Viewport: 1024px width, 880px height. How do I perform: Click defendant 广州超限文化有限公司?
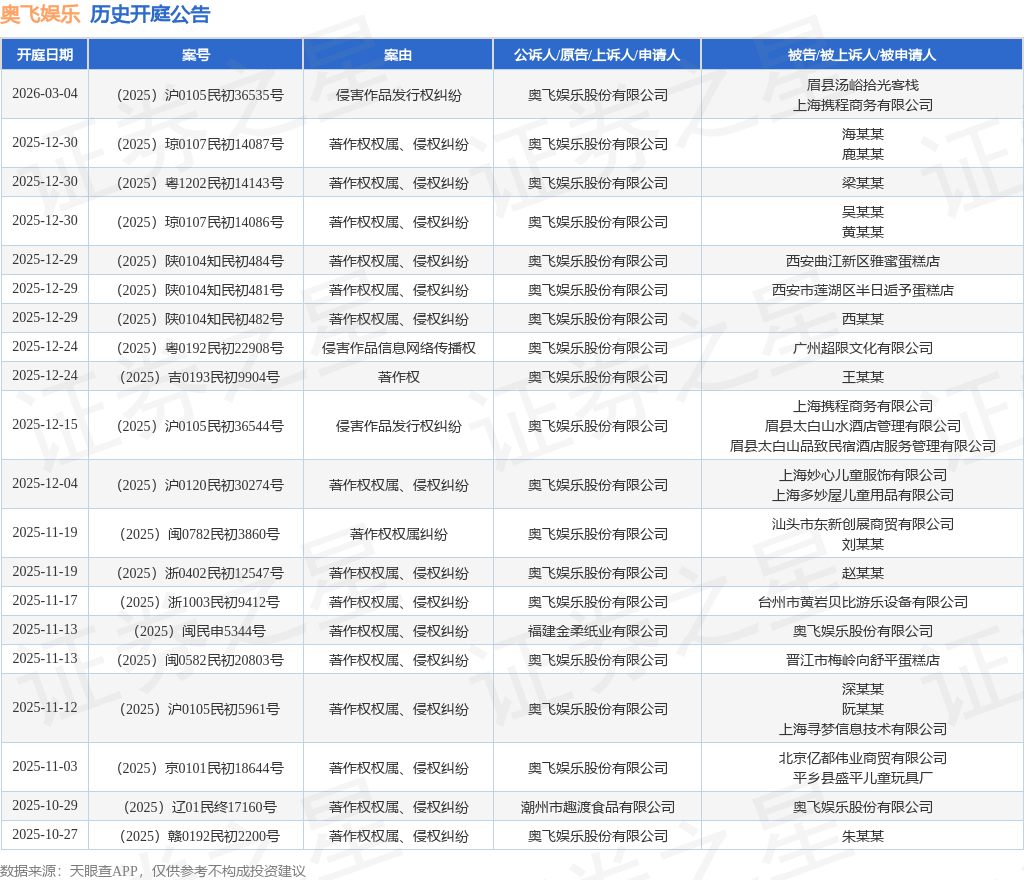862,349
